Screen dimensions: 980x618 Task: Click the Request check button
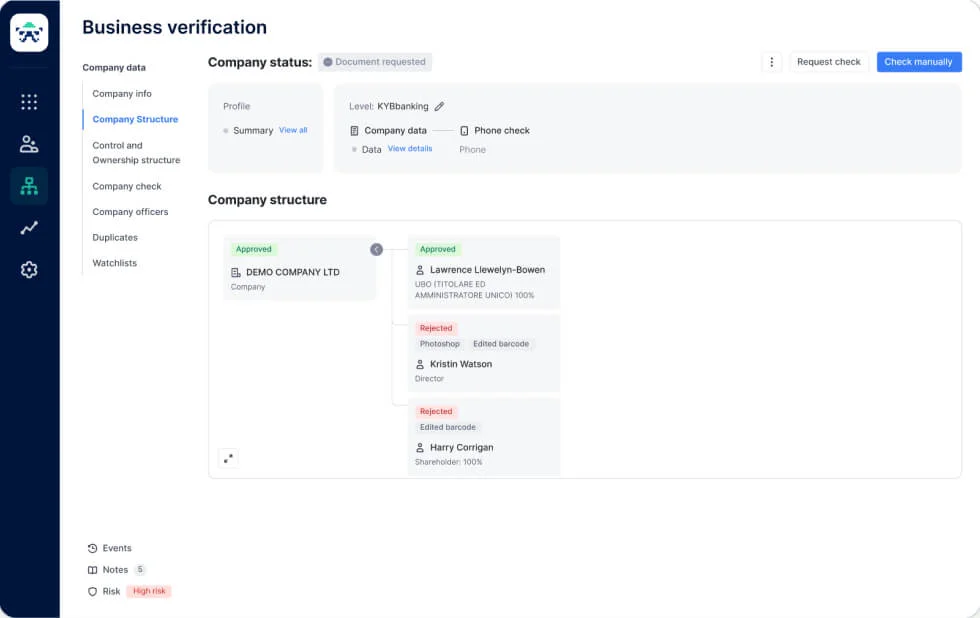coord(828,62)
